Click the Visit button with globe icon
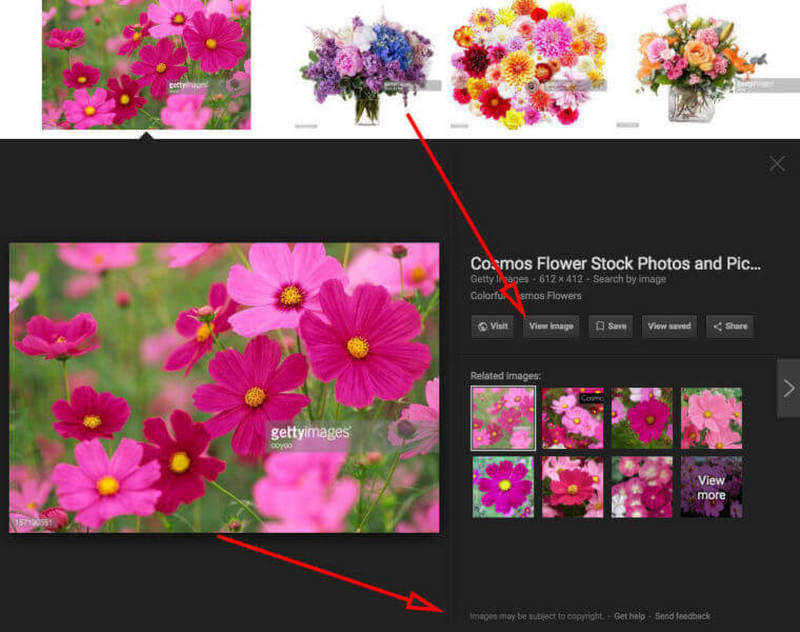This screenshot has height=632, width=800. 492,326
